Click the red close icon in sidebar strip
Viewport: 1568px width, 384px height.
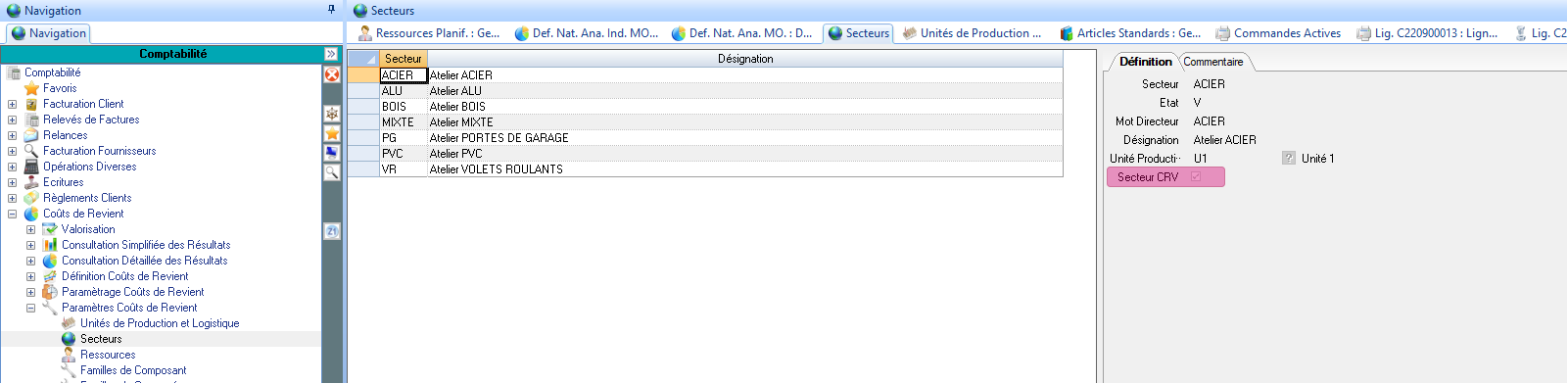click(332, 74)
